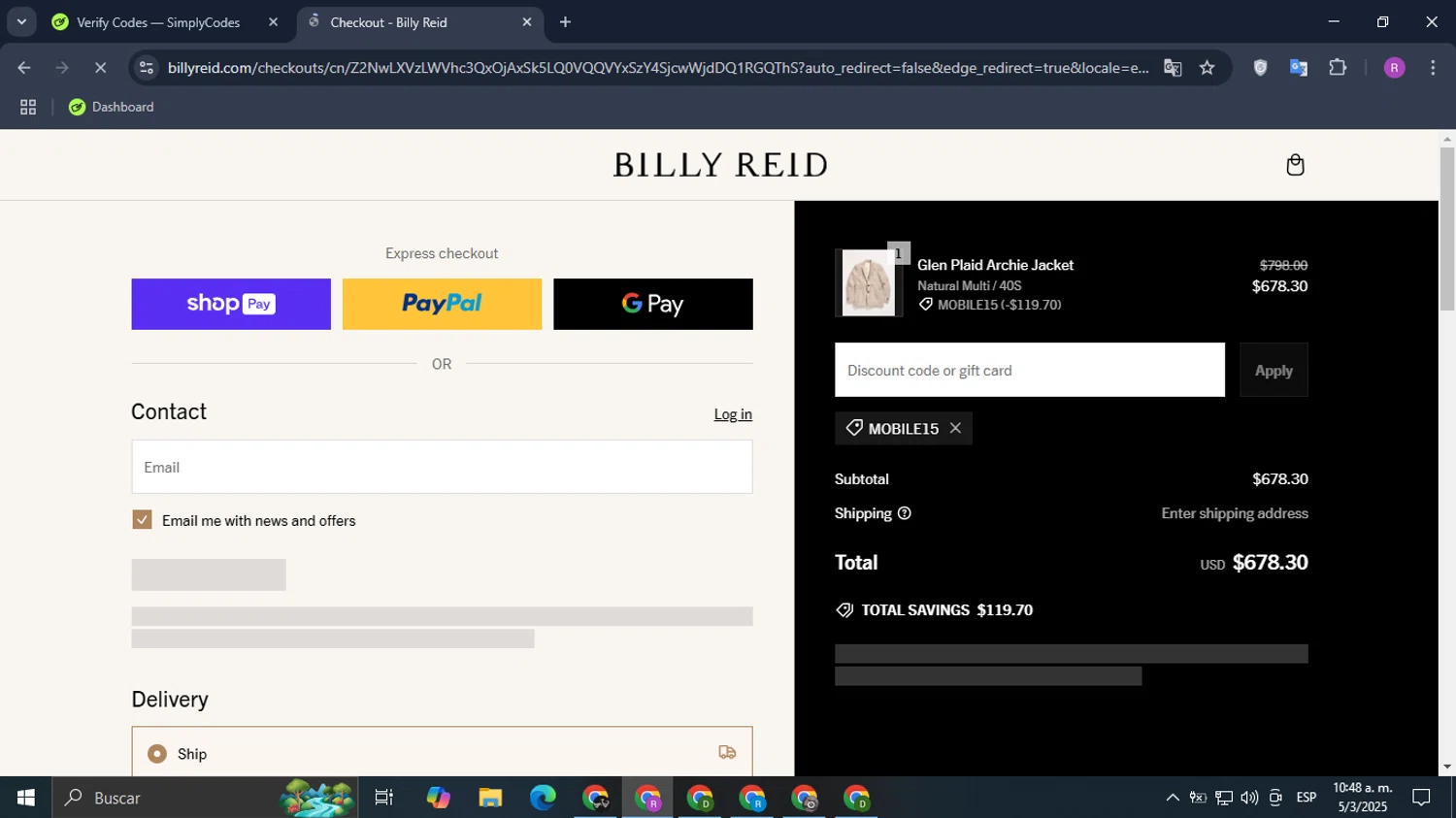View site information icon in the address bar

[x=147, y=68]
